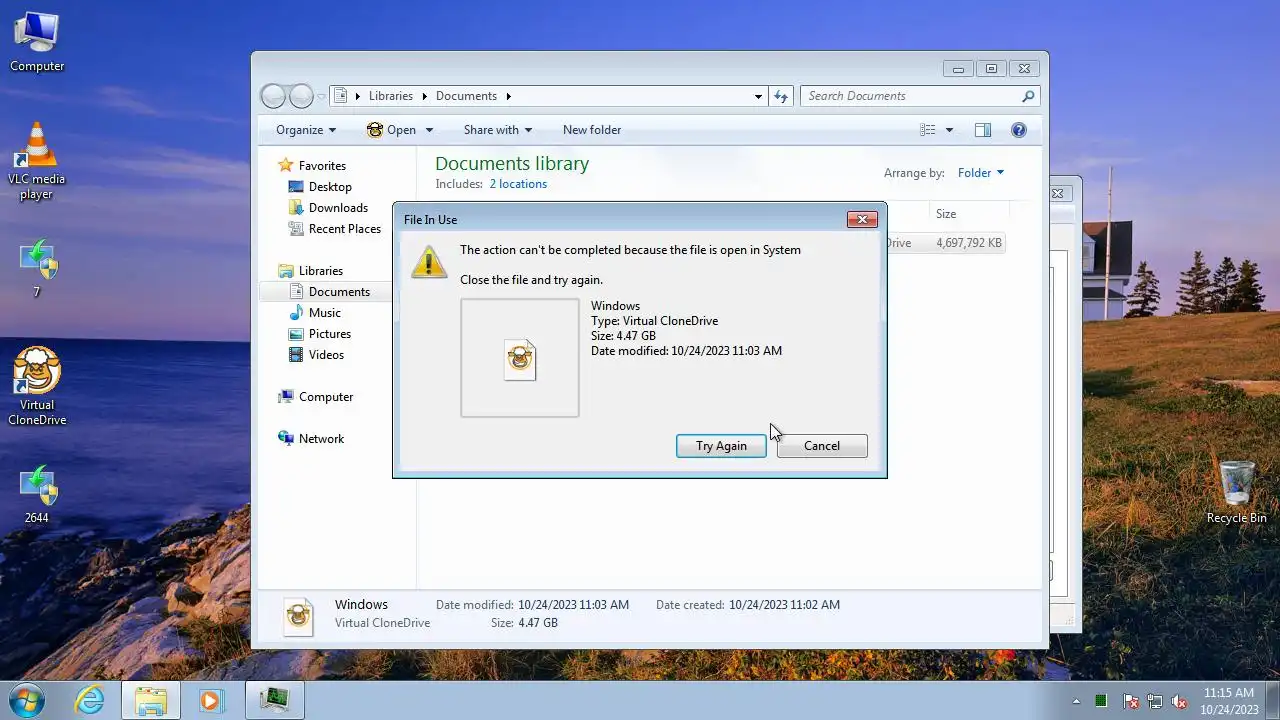Screen dimensions: 1280x720
Task: Click the muted volume tray icon
Action: [x=1180, y=701]
